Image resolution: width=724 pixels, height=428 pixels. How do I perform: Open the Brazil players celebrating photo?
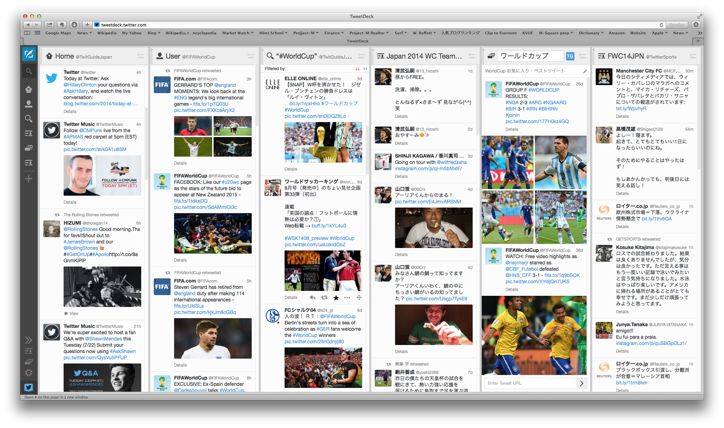click(x=534, y=335)
